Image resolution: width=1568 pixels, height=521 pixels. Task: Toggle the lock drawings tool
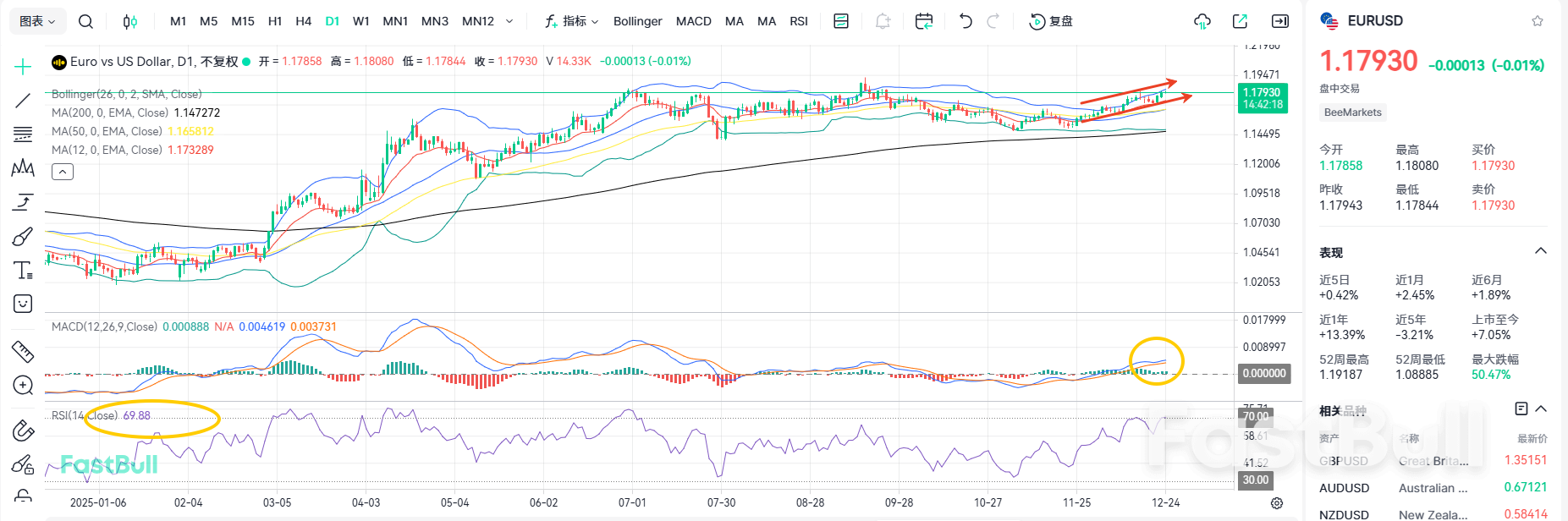point(23,496)
